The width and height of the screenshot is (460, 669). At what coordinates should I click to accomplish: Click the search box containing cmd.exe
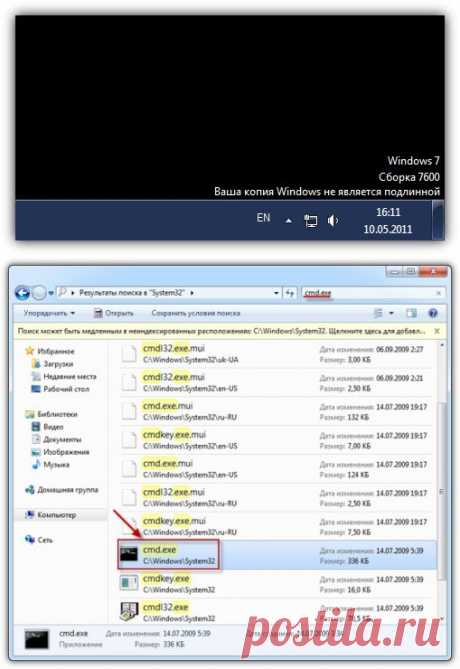pyautogui.click(x=373, y=293)
